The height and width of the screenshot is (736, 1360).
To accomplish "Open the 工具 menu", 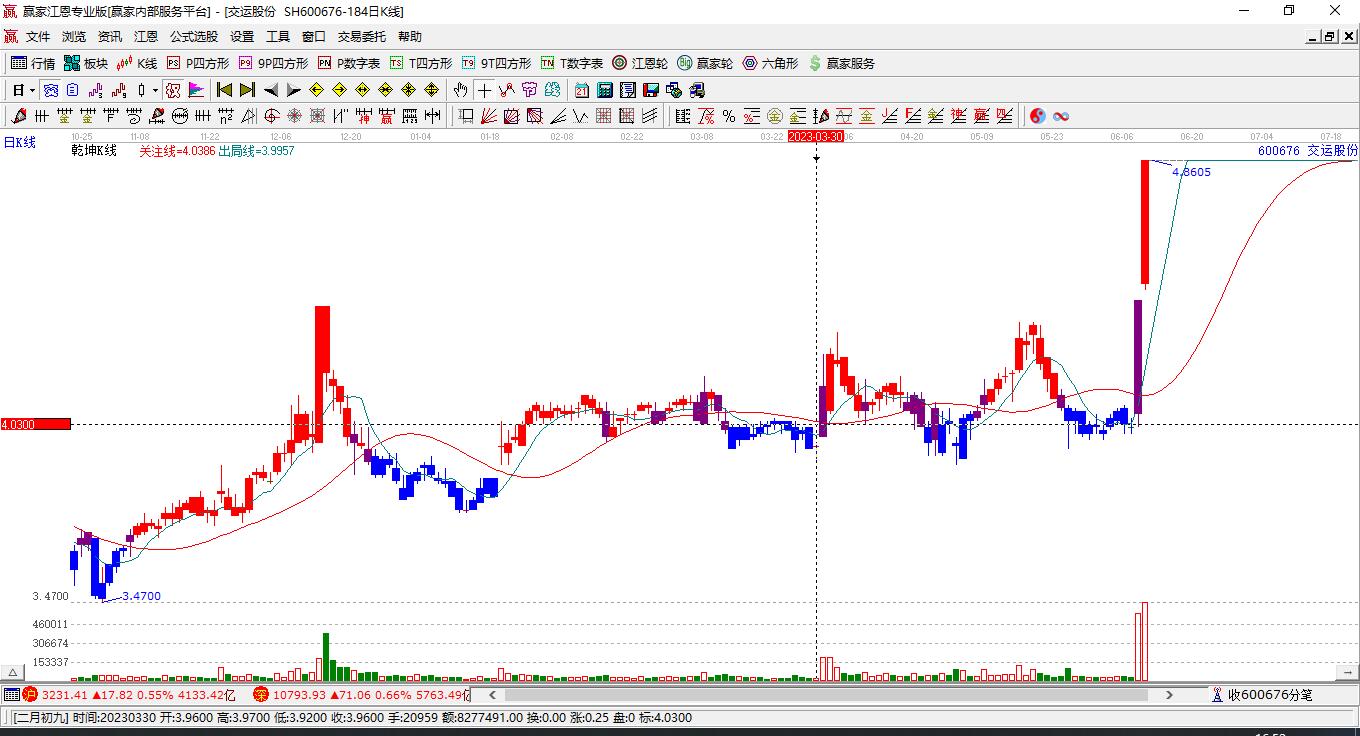I will click(278, 36).
